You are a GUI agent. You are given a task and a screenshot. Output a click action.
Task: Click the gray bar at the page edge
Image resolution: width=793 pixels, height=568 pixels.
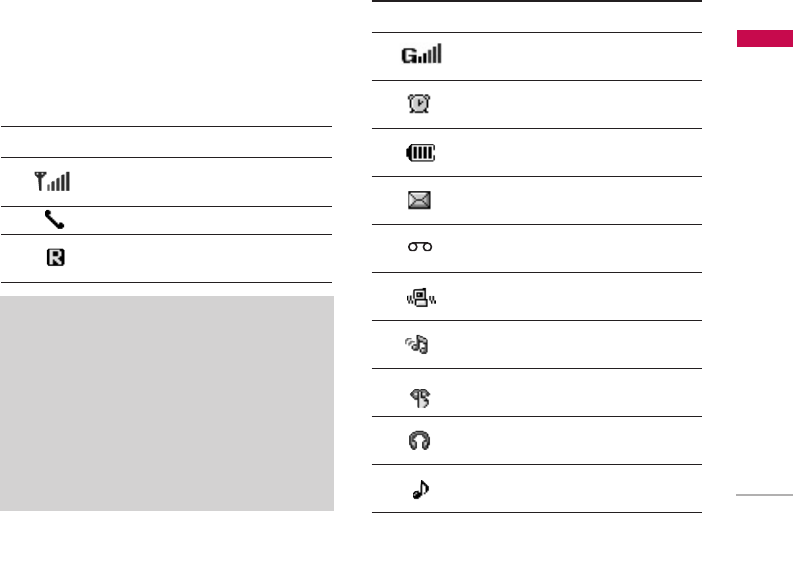pos(764,494)
